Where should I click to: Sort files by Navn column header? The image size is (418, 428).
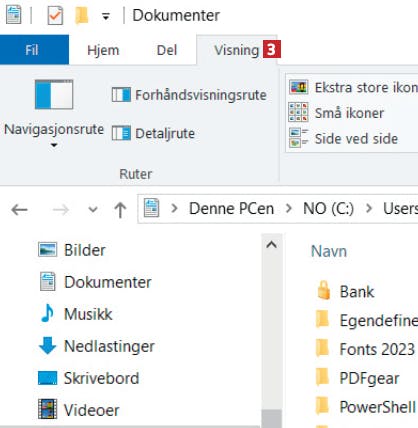[x=329, y=251]
